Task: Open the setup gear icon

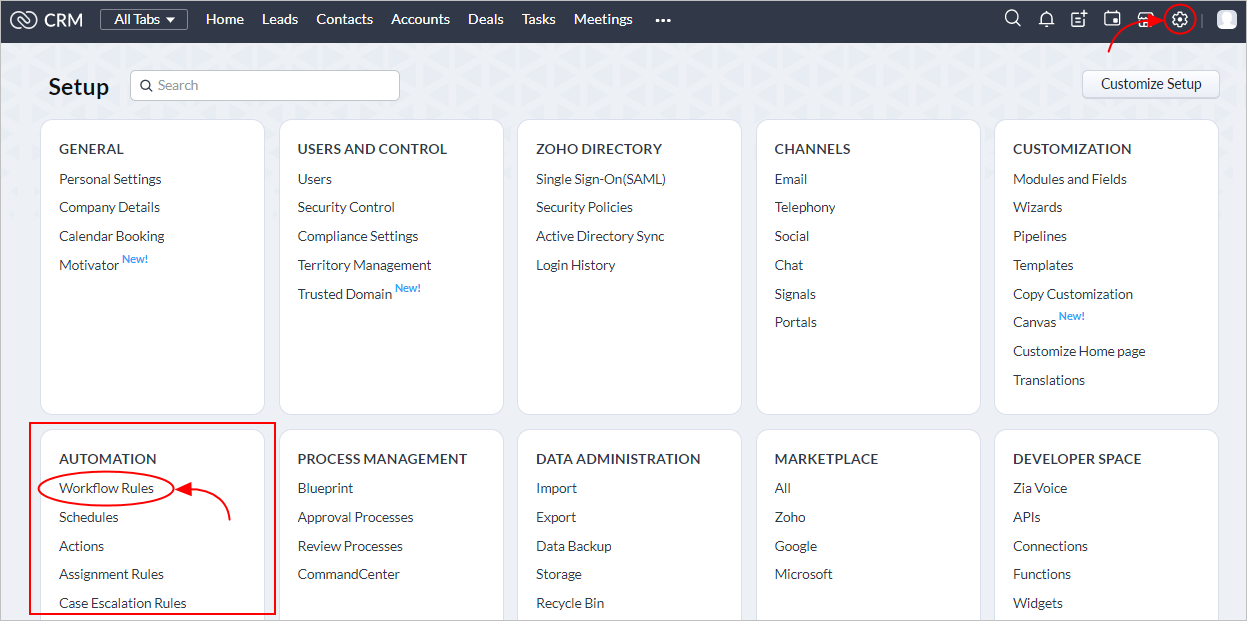Action: click(1180, 19)
